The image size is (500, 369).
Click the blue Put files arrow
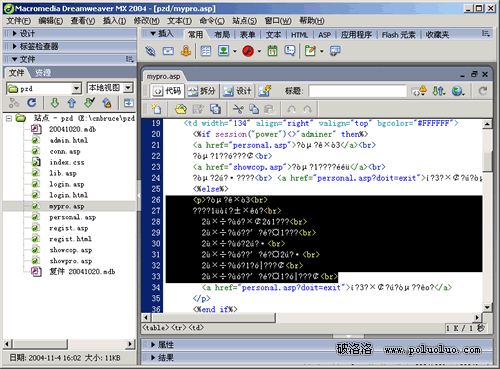coord(72,103)
